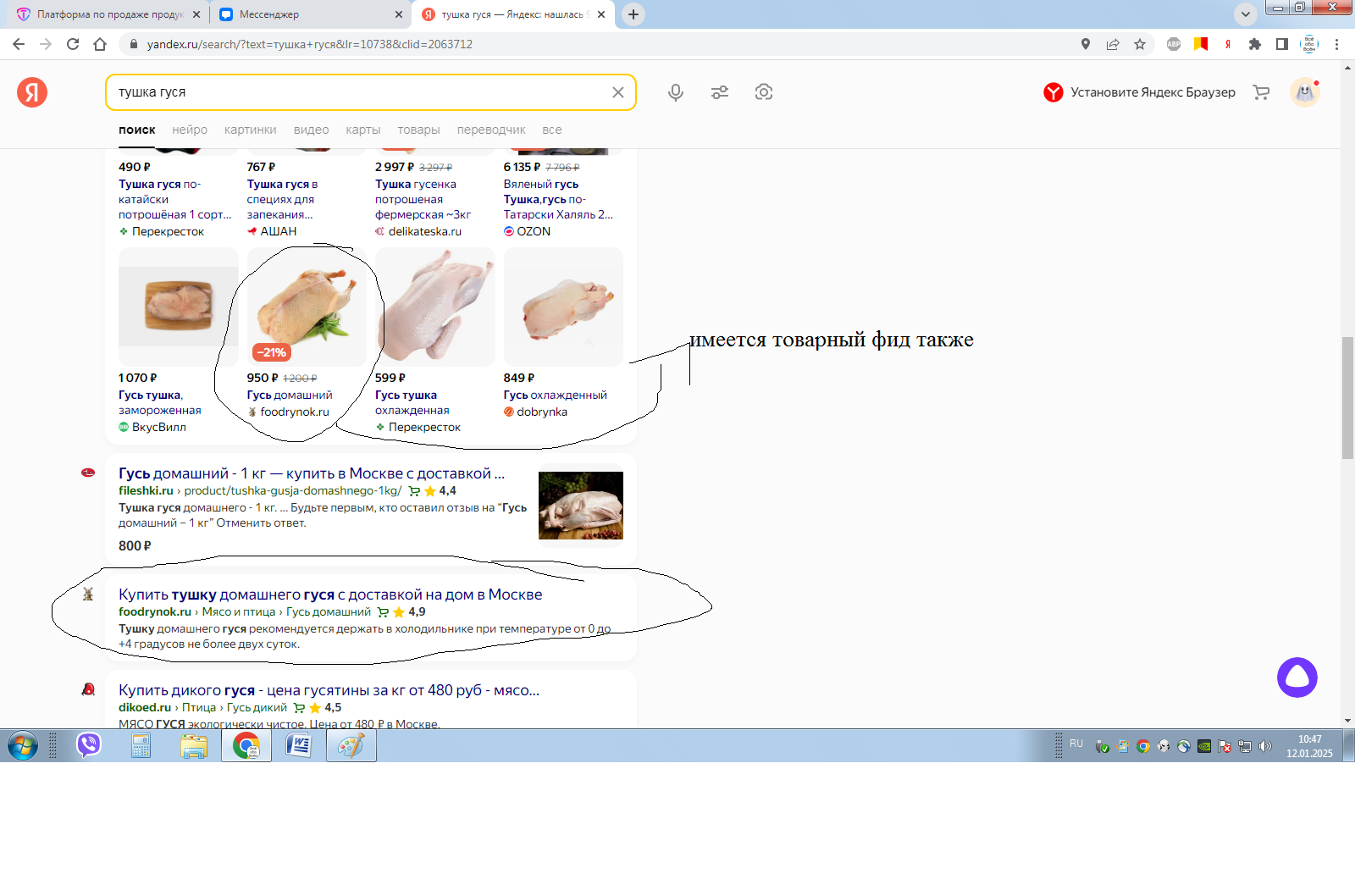This screenshot has width=1355, height=896.
Task: Open Гусь домашний 1 кг fileshki result
Action: tap(312, 473)
